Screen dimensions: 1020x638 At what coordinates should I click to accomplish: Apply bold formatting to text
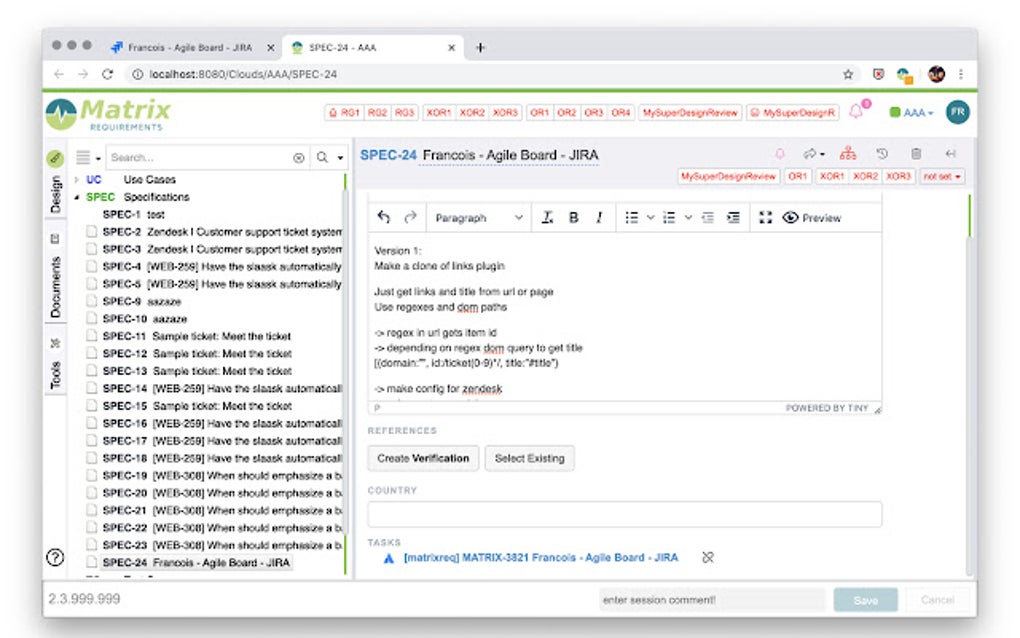(572, 217)
